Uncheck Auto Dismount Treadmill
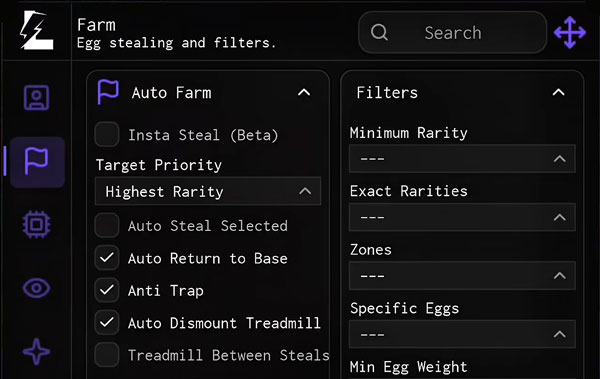Image resolution: width=600 pixels, height=379 pixels. (x=107, y=322)
